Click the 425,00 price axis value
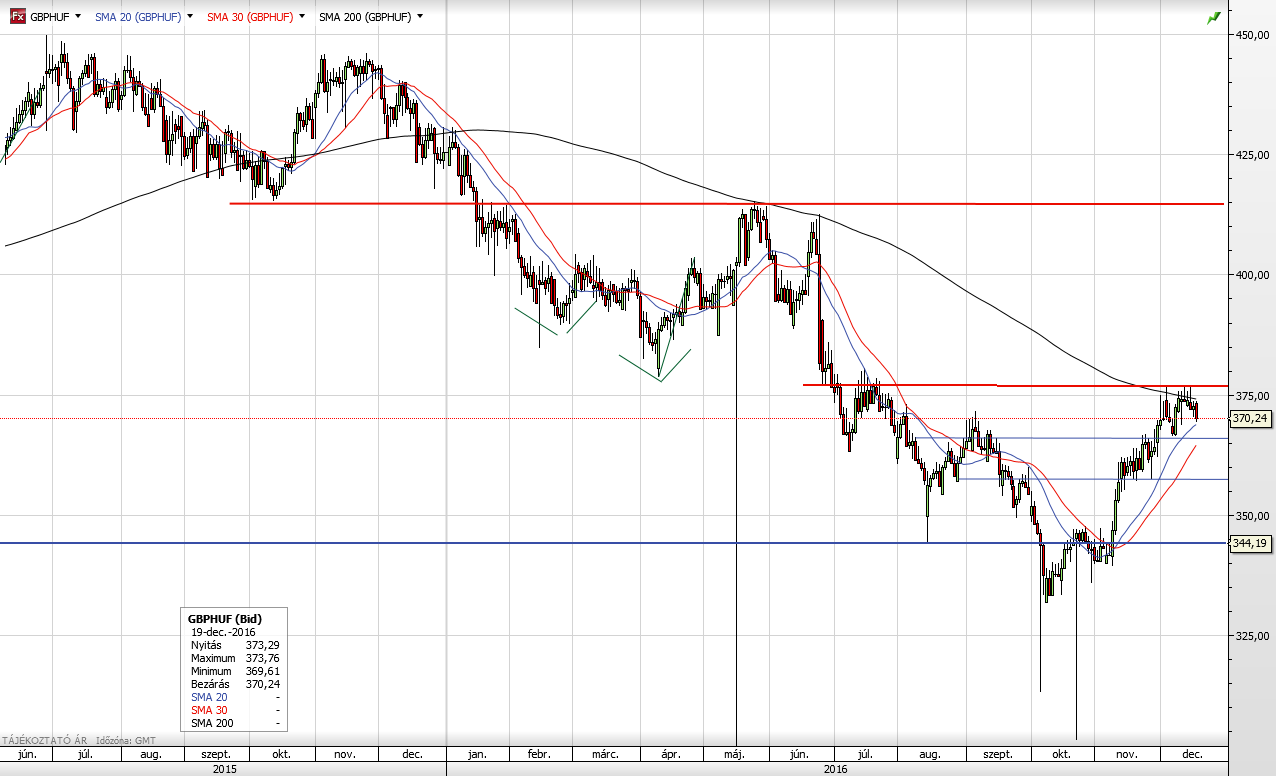The height and width of the screenshot is (776, 1276). point(1254,155)
